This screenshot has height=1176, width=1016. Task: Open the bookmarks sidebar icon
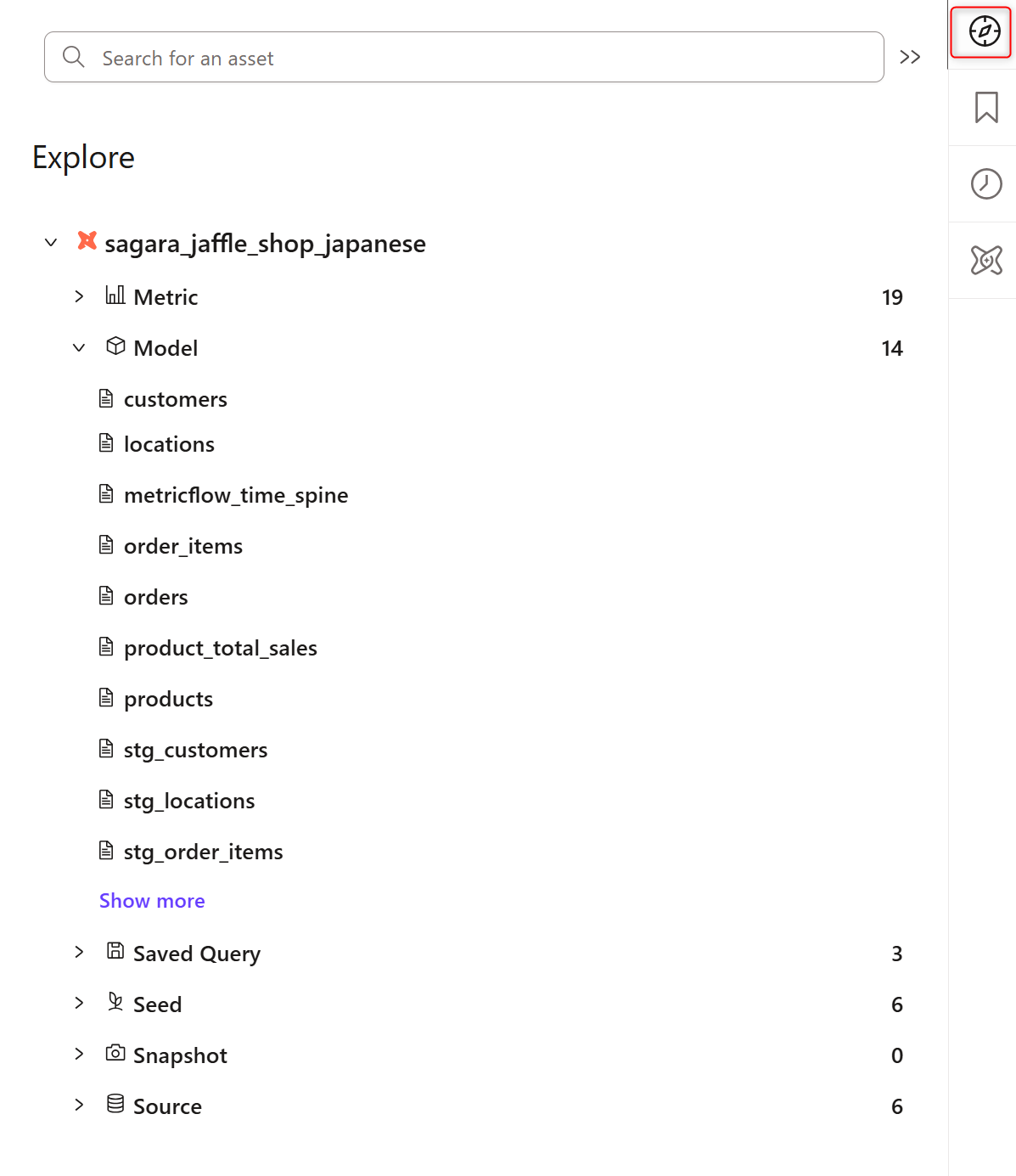(985, 108)
